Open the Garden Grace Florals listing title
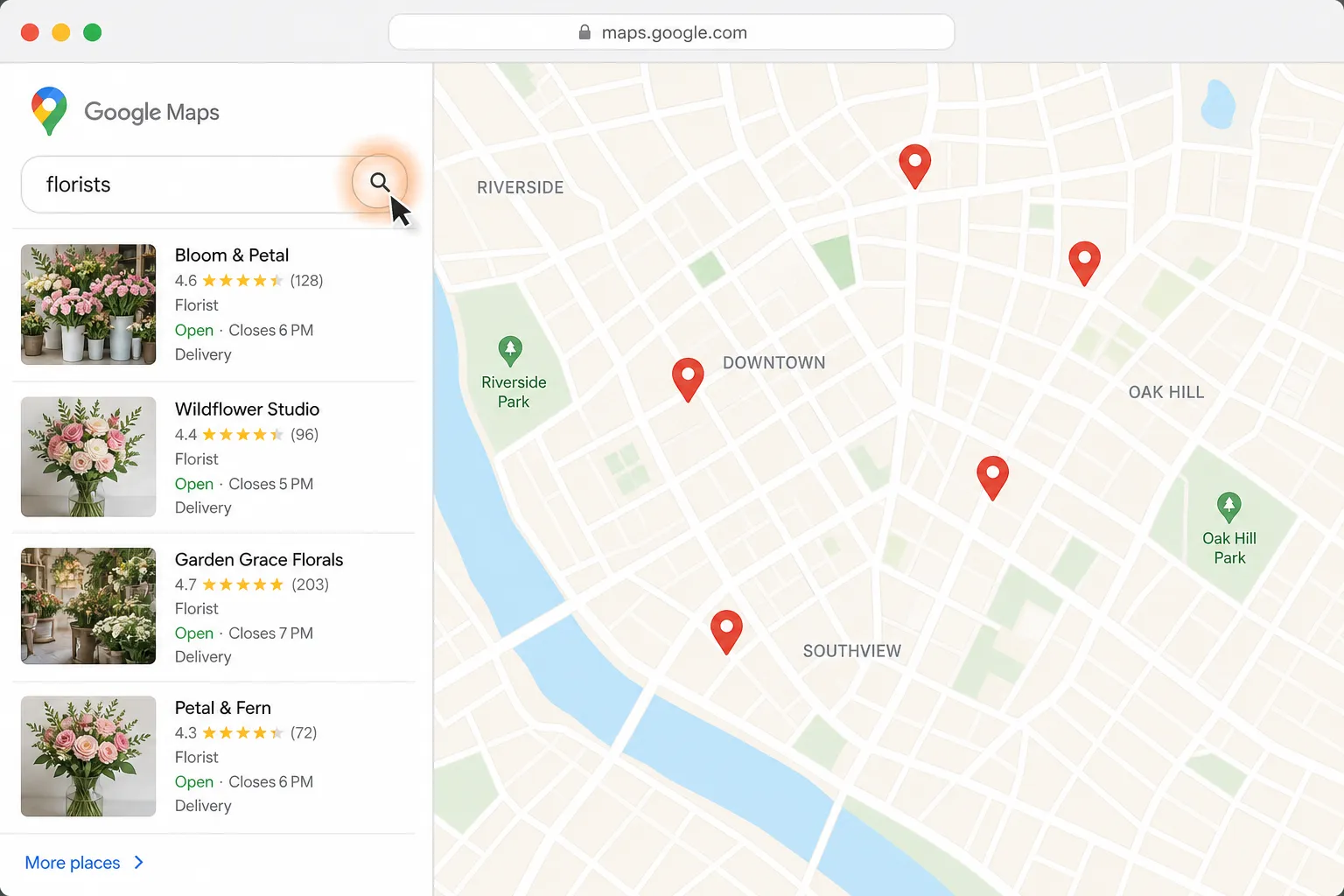 259,560
